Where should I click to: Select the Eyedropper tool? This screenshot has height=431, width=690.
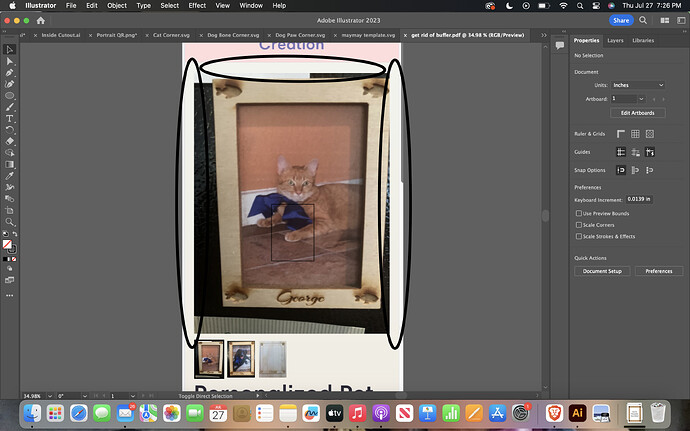click(10, 176)
